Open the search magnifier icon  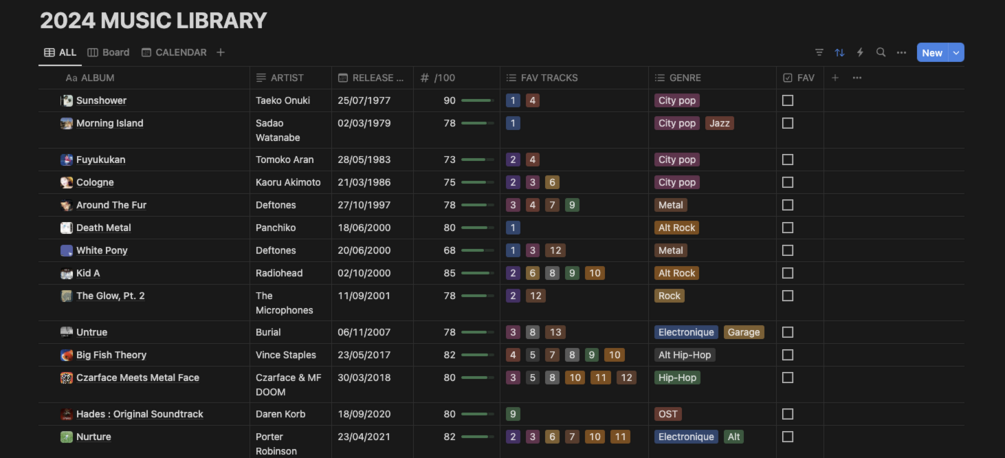click(x=881, y=53)
